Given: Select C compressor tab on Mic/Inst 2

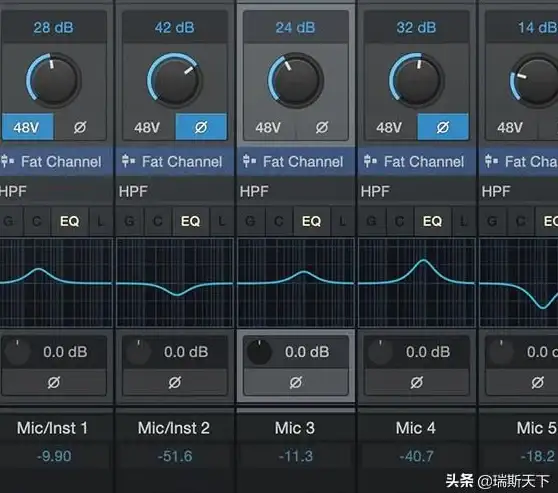Looking at the screenshot, I should coord(158,221).
